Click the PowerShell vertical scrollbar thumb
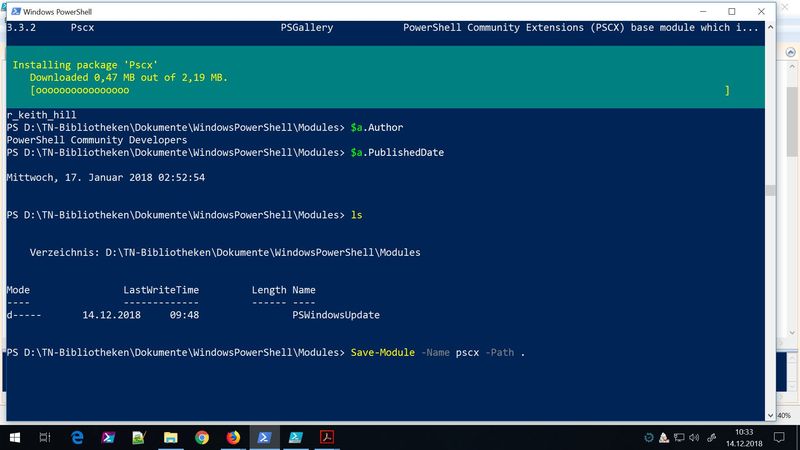 coord(770,190)
